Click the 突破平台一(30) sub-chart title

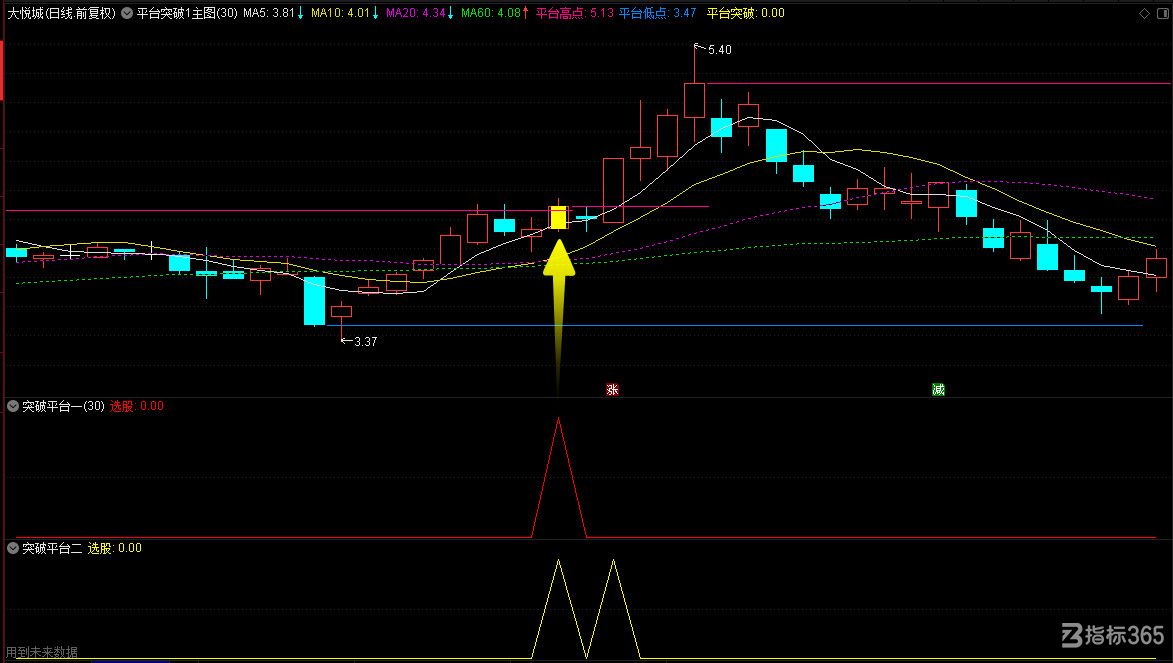pyautogui.click(x=63, y=406)
